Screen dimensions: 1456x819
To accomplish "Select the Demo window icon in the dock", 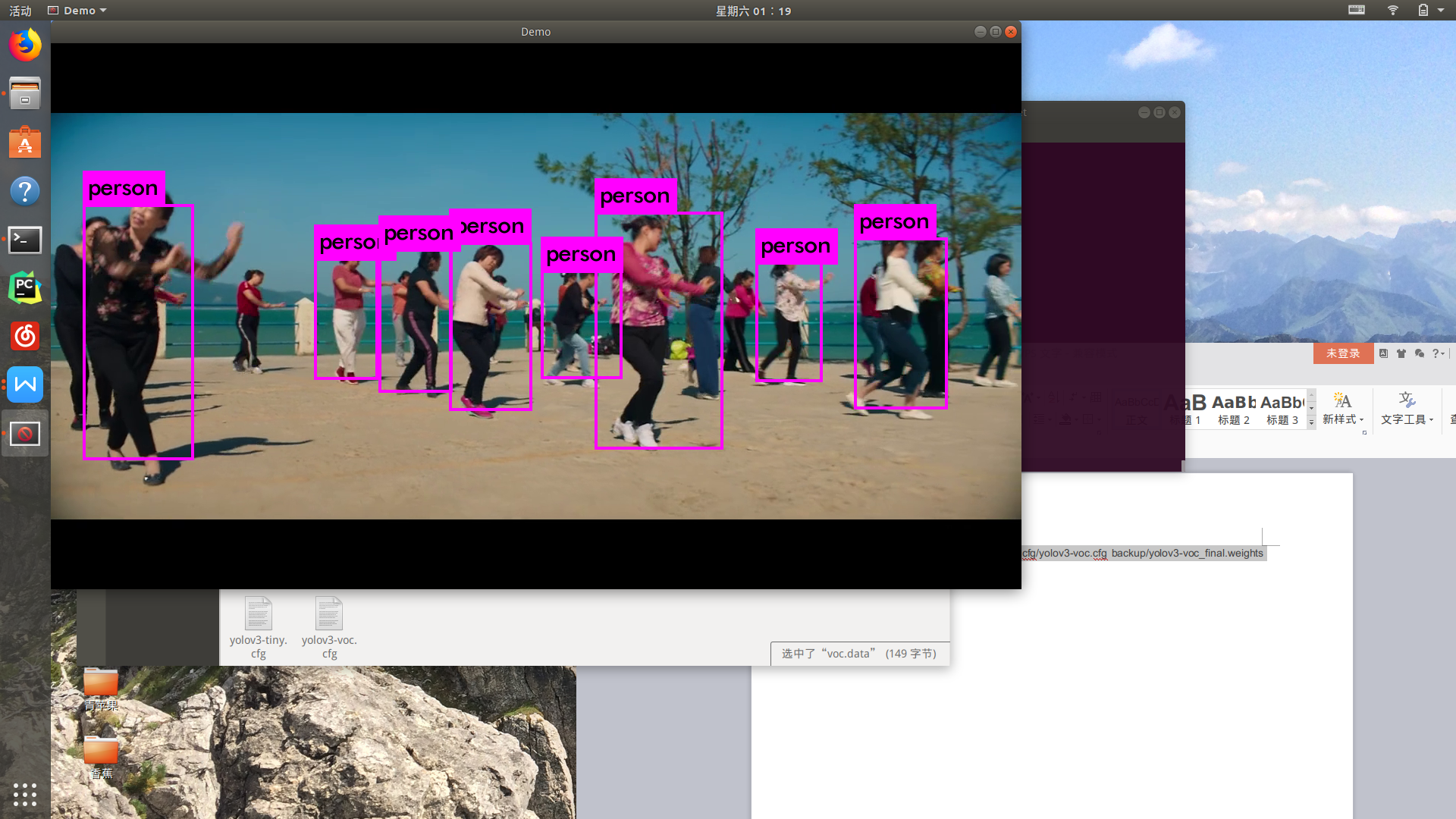I will click(25, 434).
